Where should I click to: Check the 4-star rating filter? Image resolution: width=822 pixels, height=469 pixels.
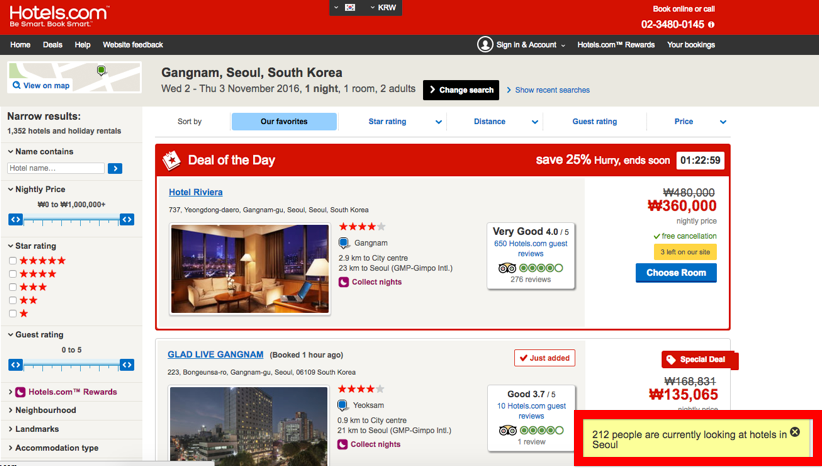13,274
